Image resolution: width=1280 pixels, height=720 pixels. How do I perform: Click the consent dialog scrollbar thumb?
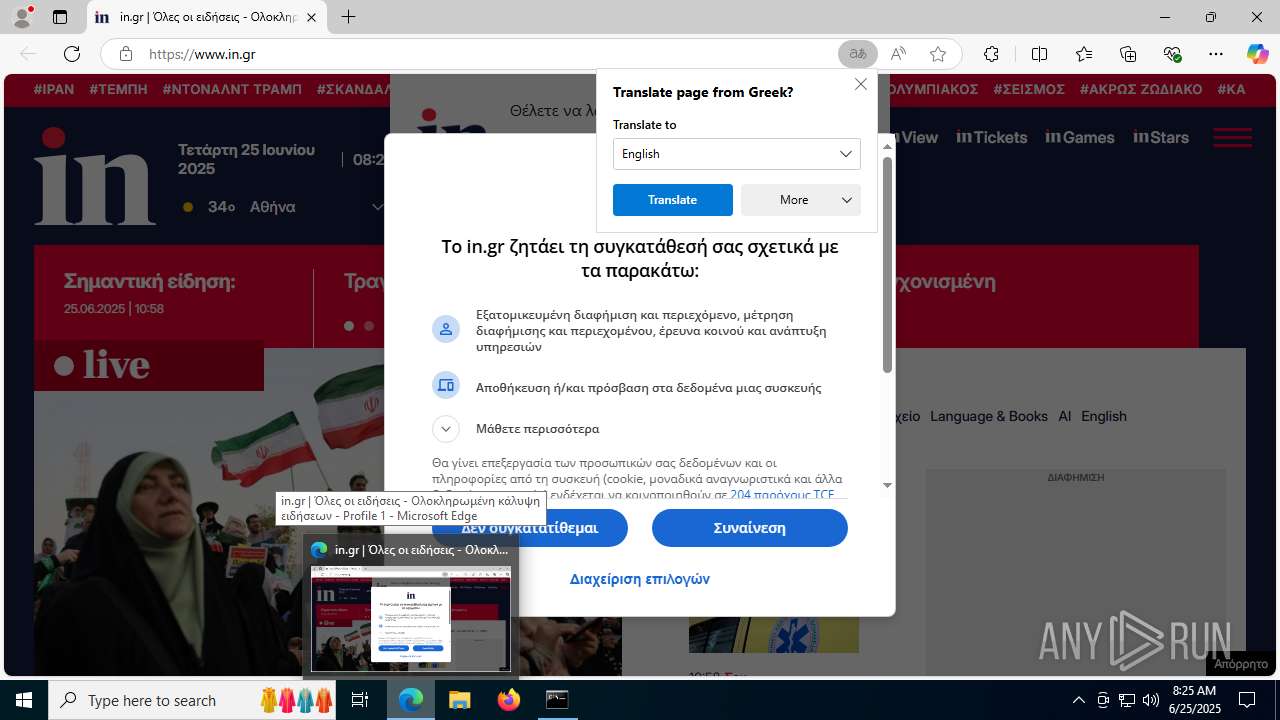click(887, 265)
